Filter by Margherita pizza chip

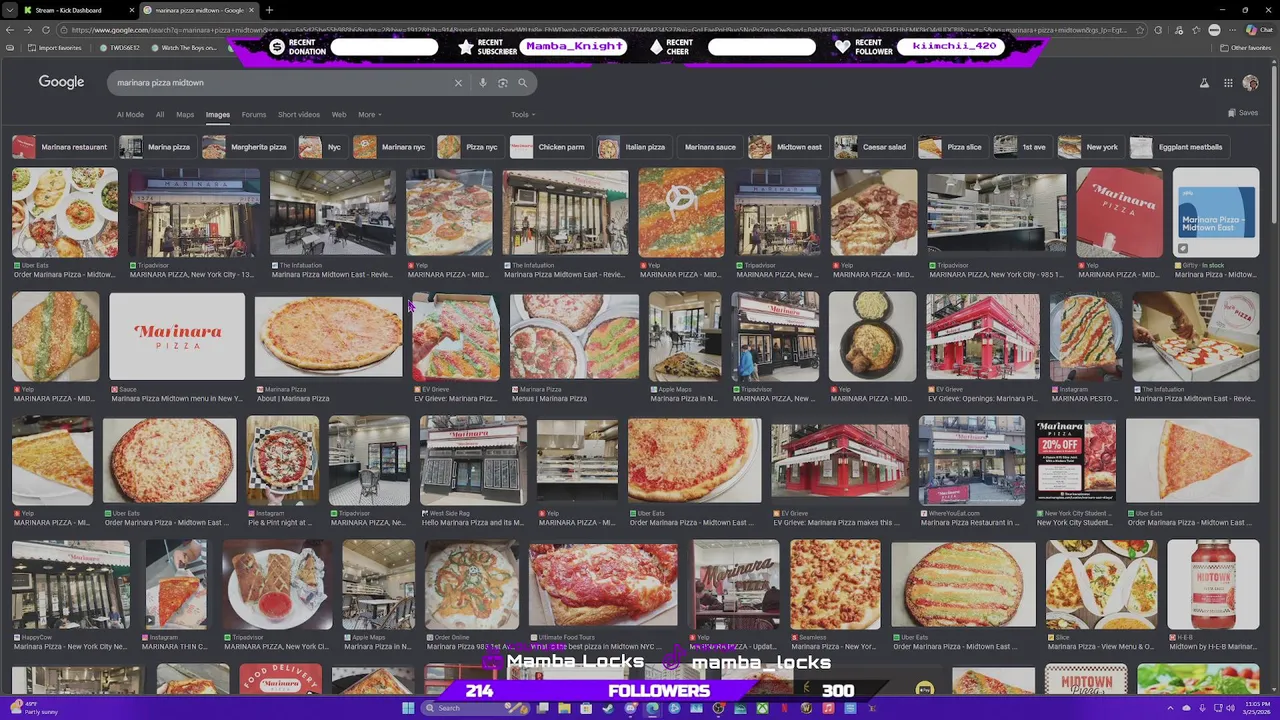(x=245, y=147)
